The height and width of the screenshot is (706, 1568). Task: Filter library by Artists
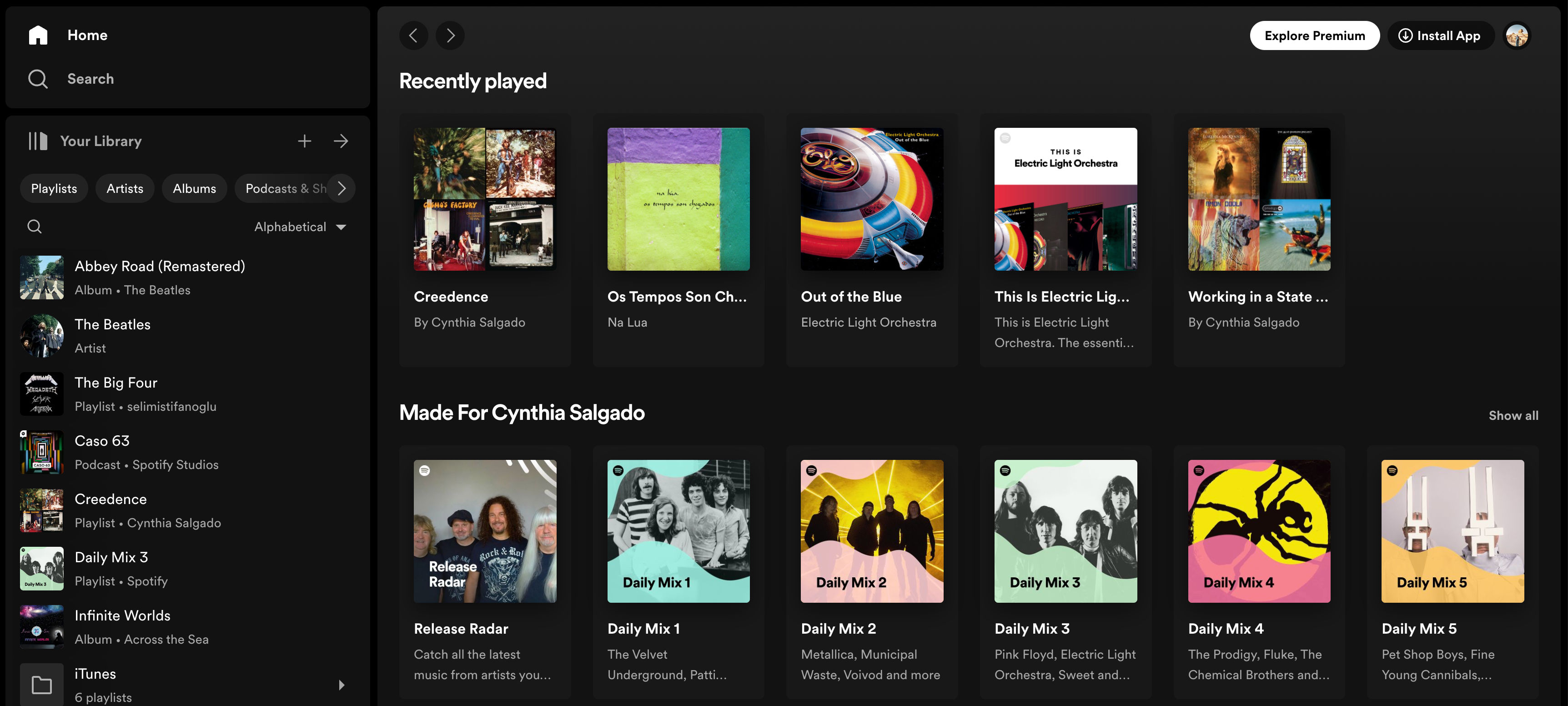pyautogui.click(x=125, y=188)
